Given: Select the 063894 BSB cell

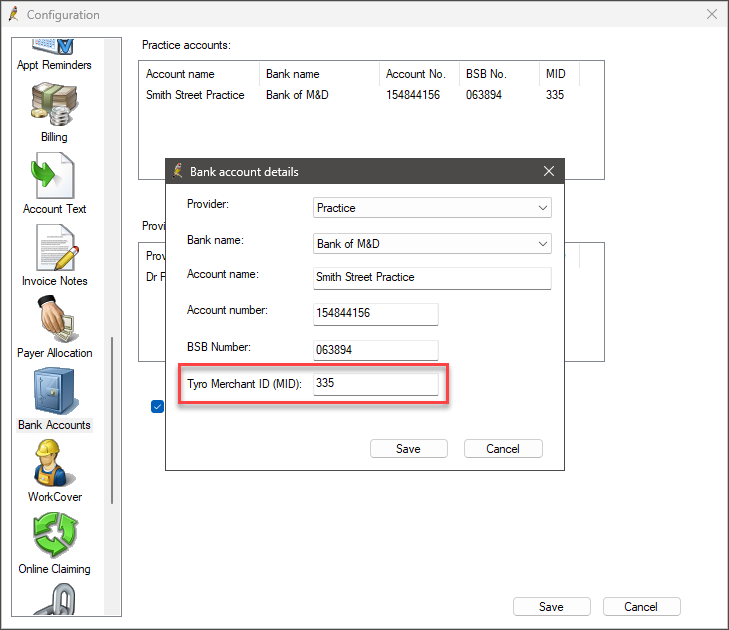Looking at the screenshot, I should pyautogui.click(x=484, y=95).
